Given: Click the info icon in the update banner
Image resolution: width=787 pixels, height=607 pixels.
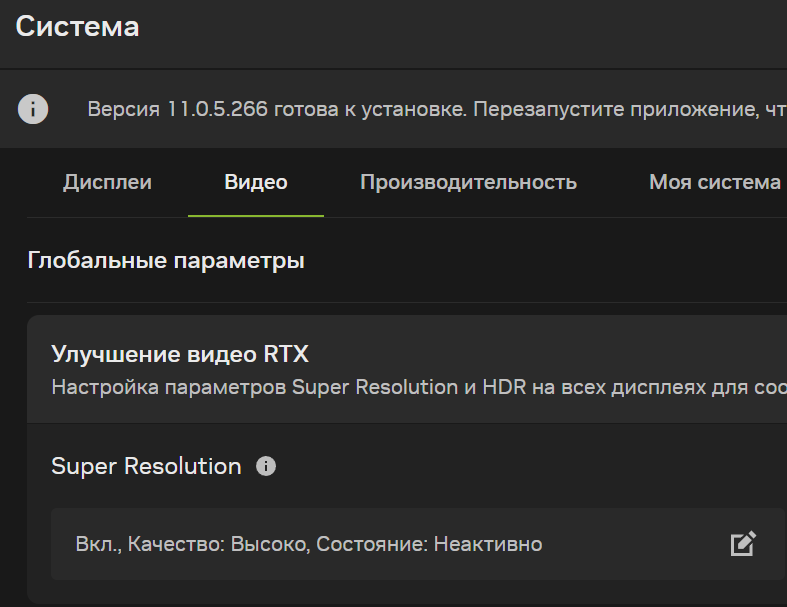Looking at the screenshot, I should click(33, 109).
